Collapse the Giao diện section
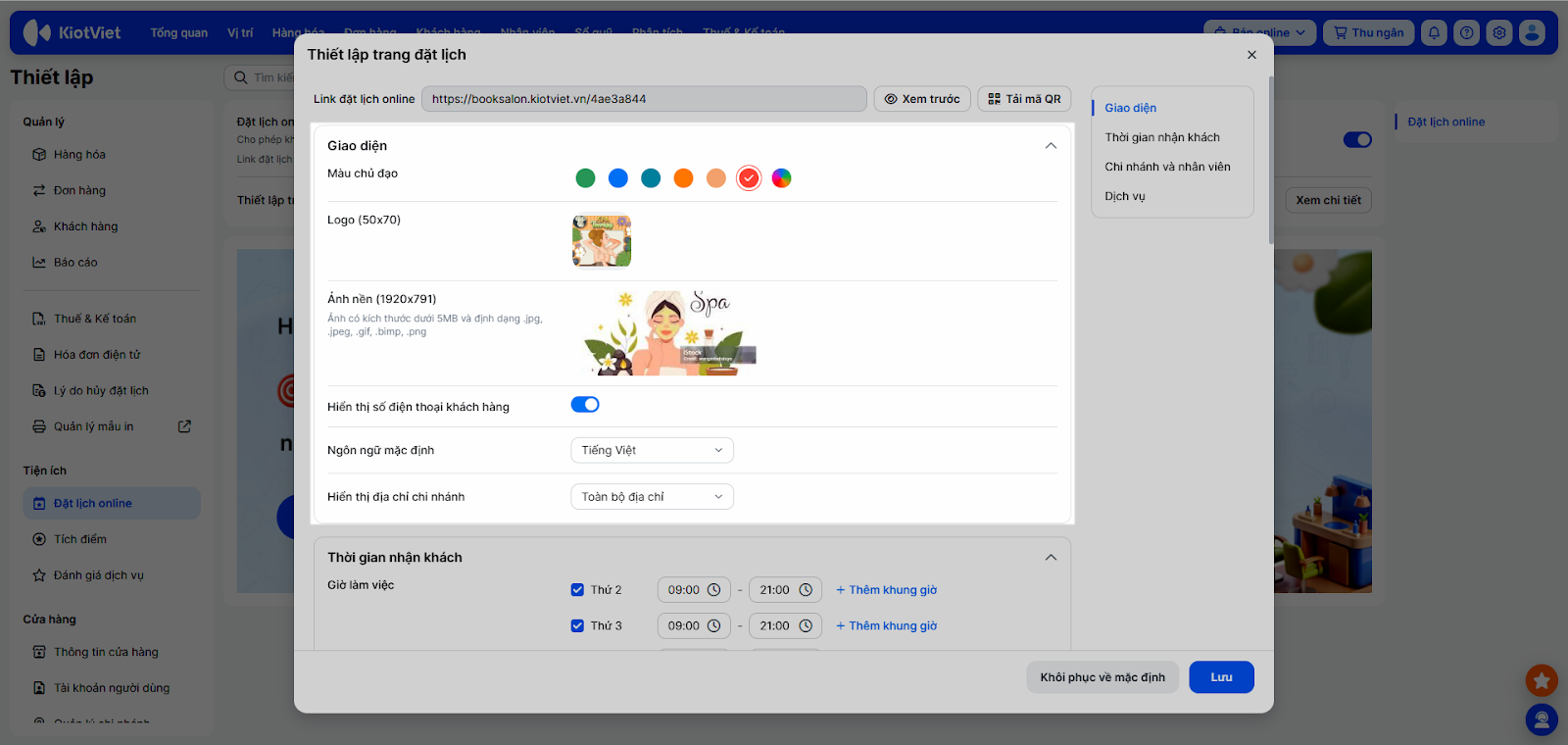The image size is (1568, 745). pyautogui.click(x=1051, y=146)
